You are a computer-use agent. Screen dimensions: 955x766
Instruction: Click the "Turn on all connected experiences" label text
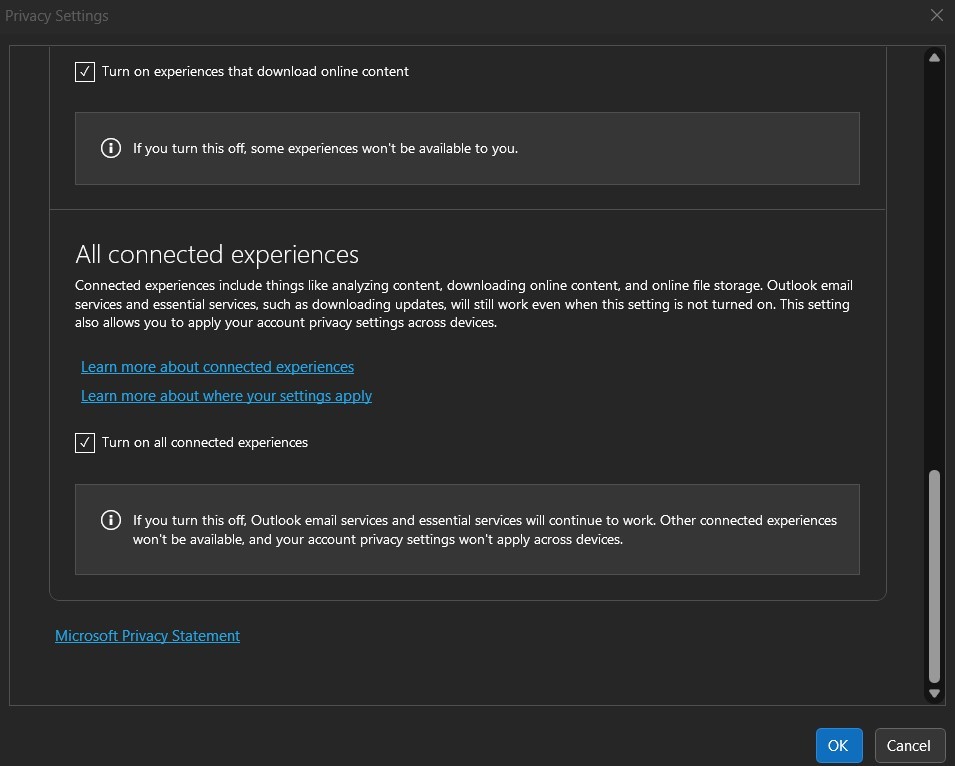[204, 442]
